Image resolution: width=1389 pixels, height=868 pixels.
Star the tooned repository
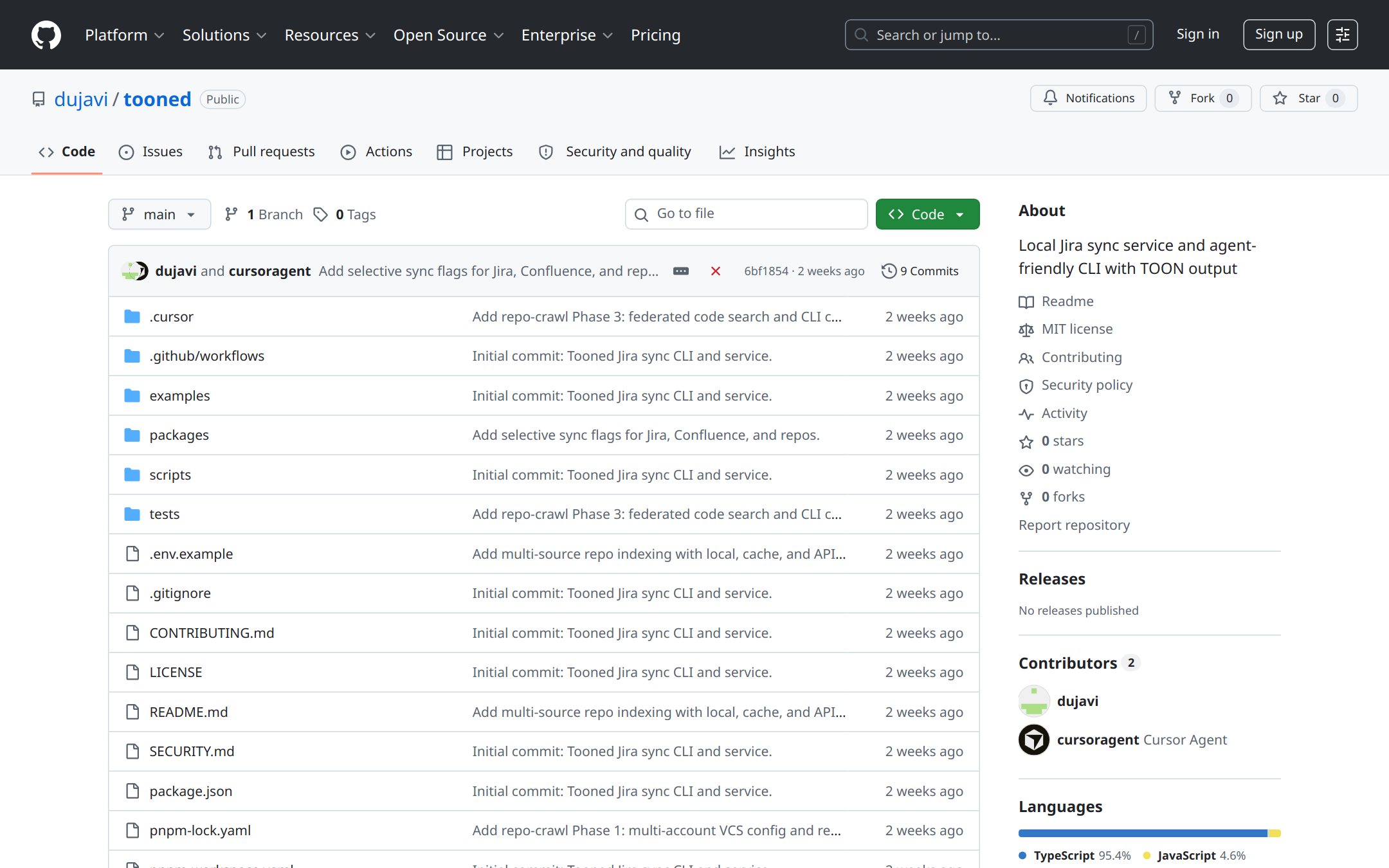pyautogui.click(x=1308, y=98)
